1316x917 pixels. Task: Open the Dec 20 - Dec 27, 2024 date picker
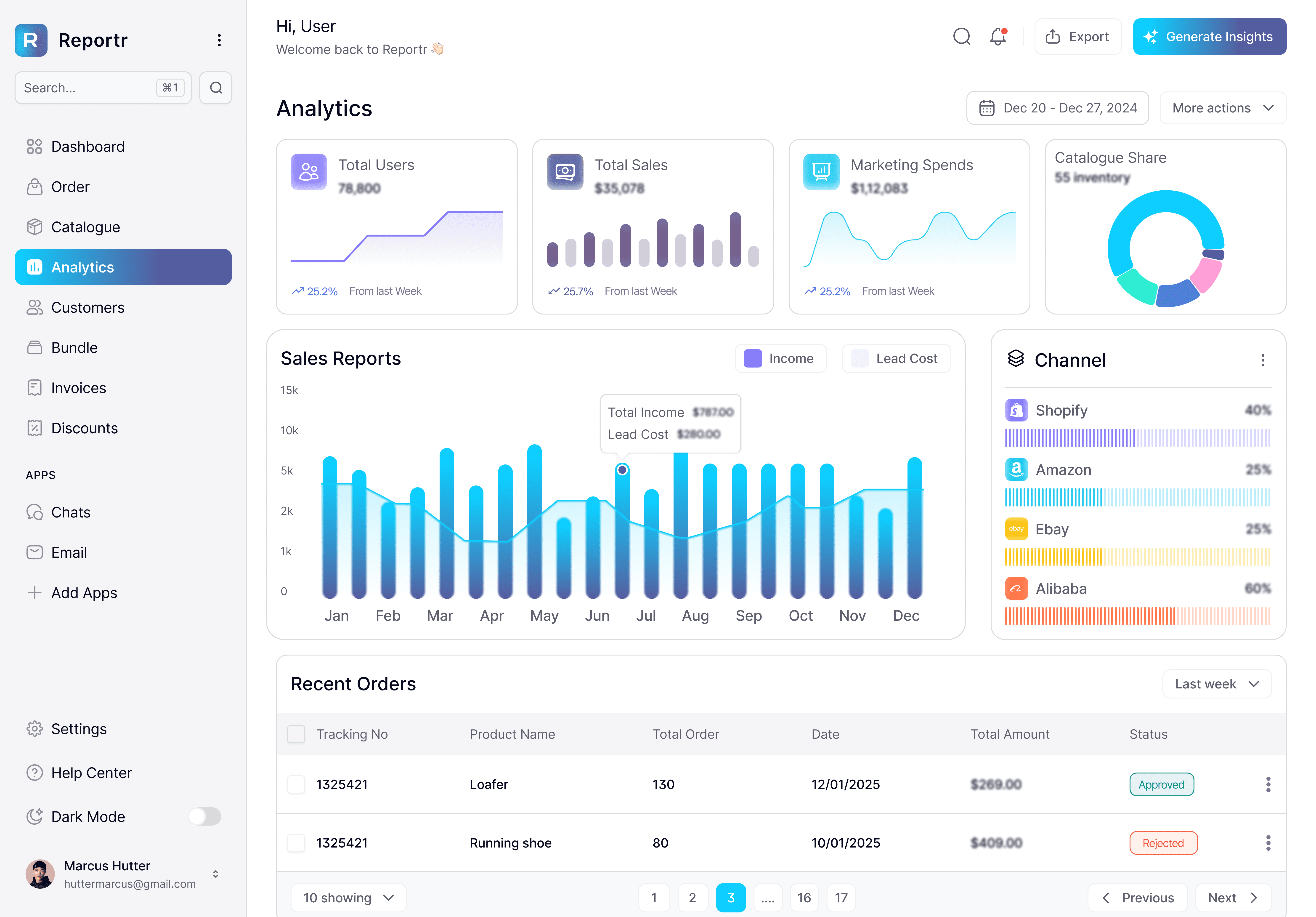pos(1058,108)
